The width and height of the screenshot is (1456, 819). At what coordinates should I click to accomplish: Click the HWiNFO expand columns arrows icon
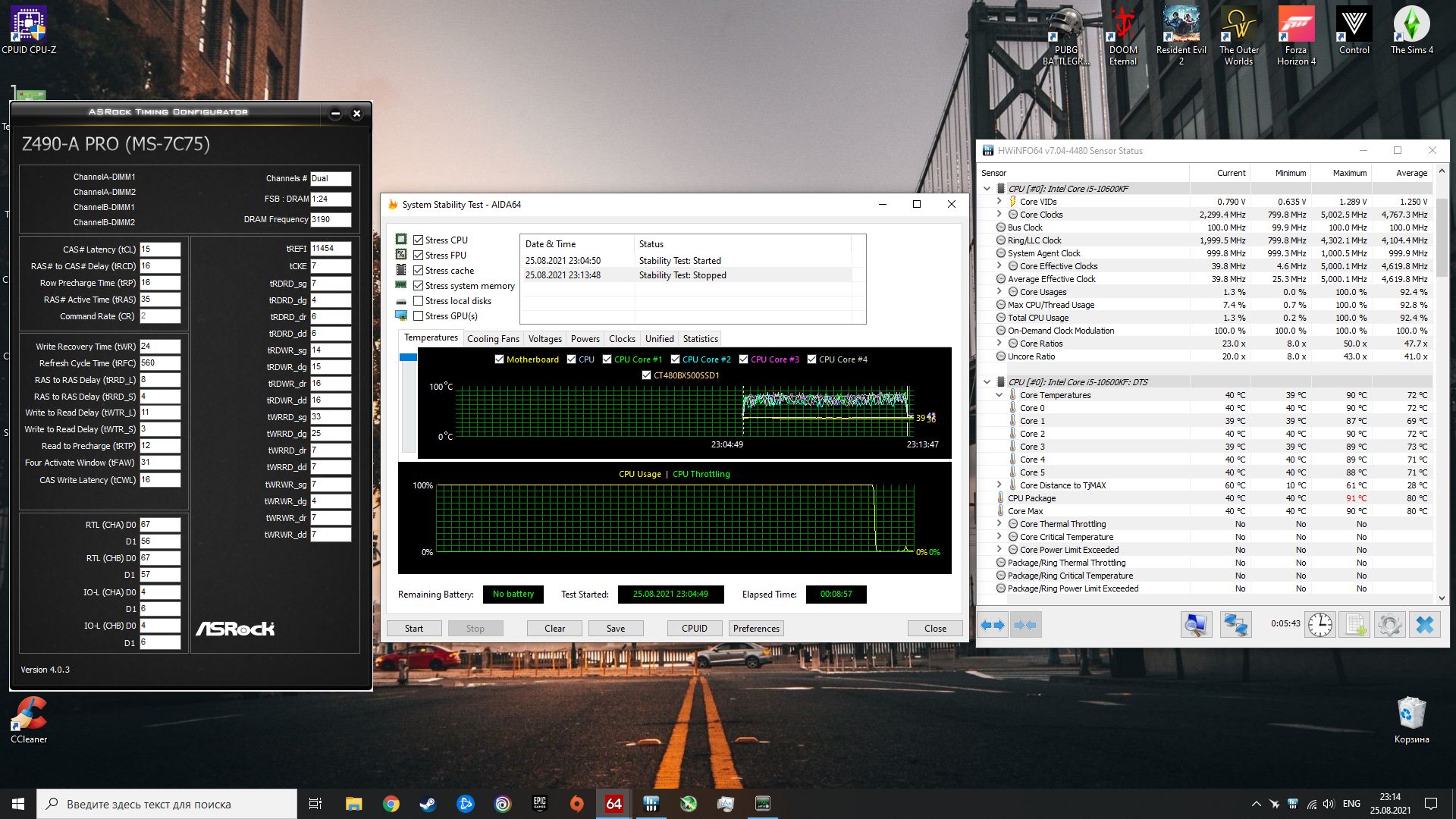pos(992,625)
